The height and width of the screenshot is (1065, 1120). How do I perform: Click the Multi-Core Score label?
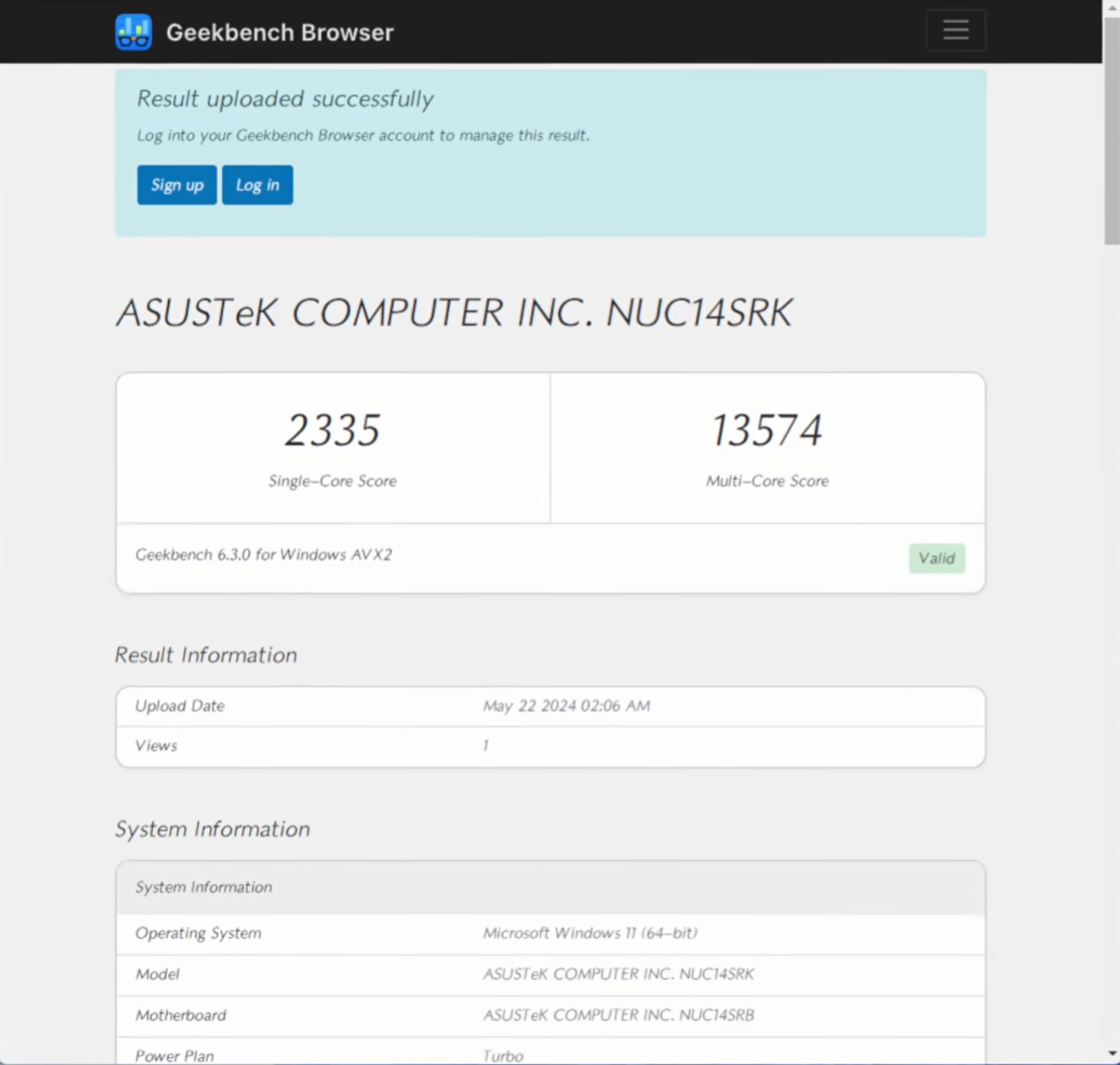767,481
